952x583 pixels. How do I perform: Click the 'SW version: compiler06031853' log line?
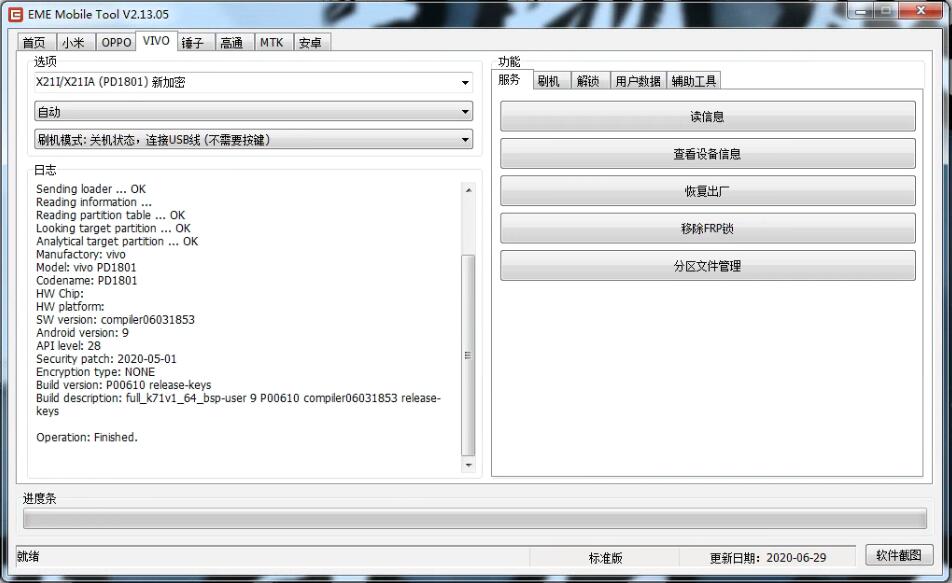point(115,319)
